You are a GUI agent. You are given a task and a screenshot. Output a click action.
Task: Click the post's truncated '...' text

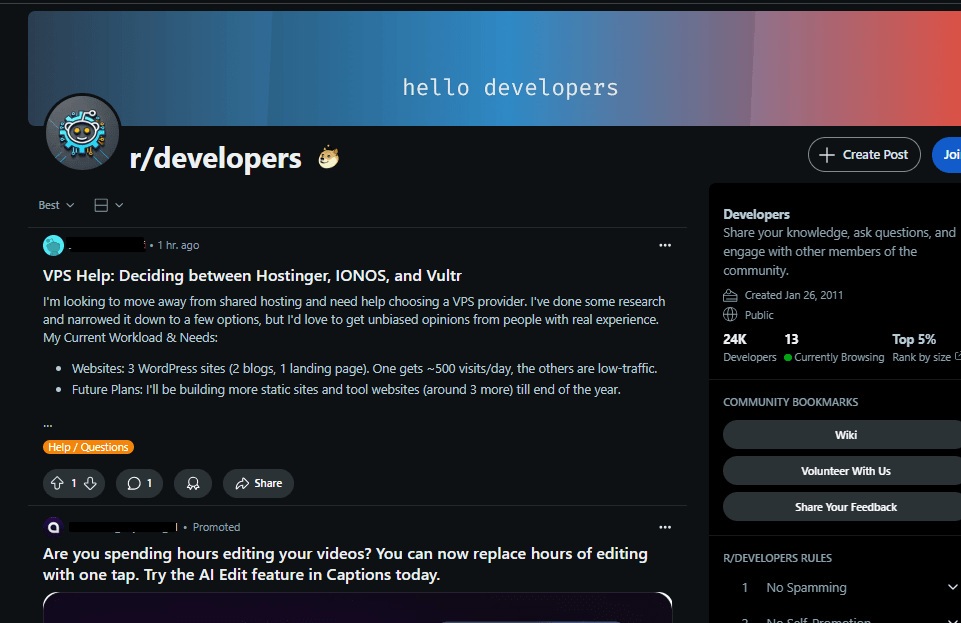tap(48, 423)
